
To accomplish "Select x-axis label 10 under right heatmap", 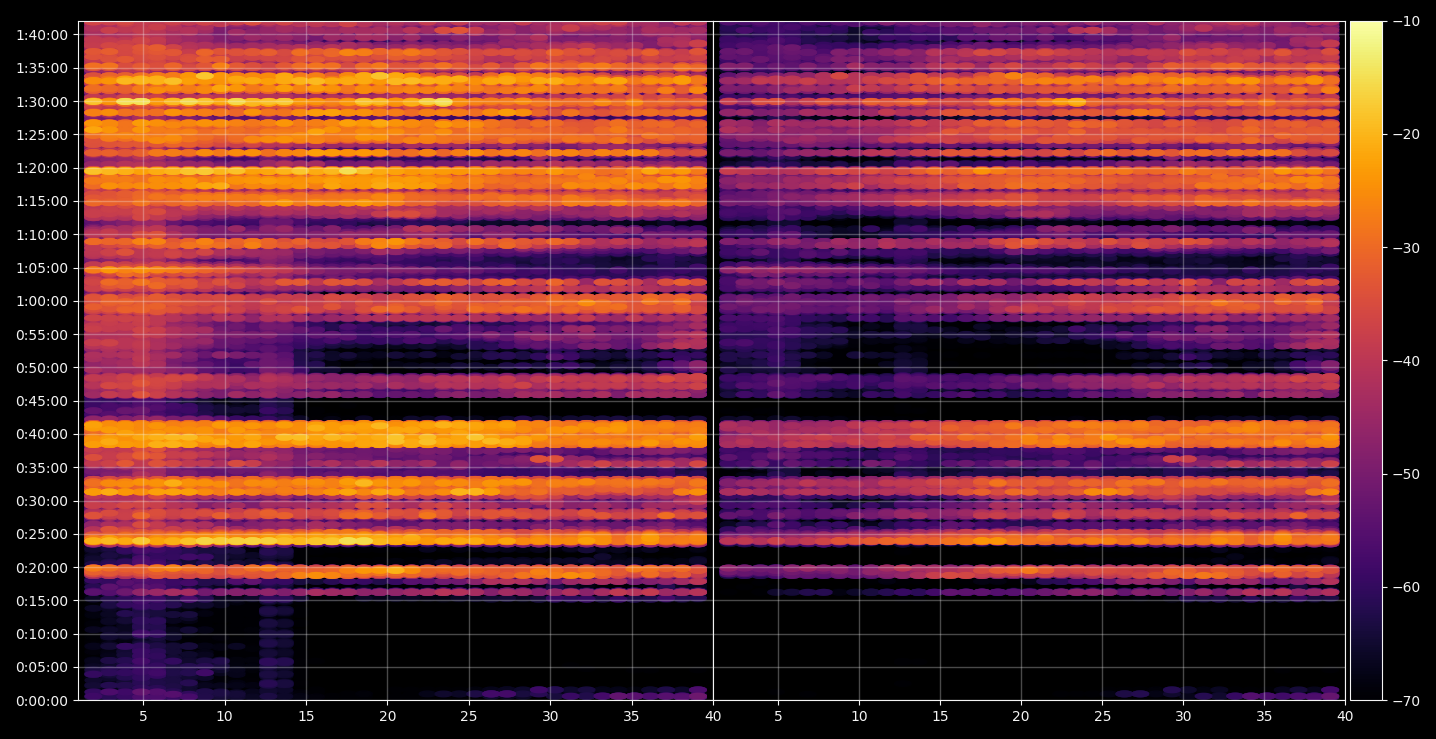I will [x=858, y=717].
